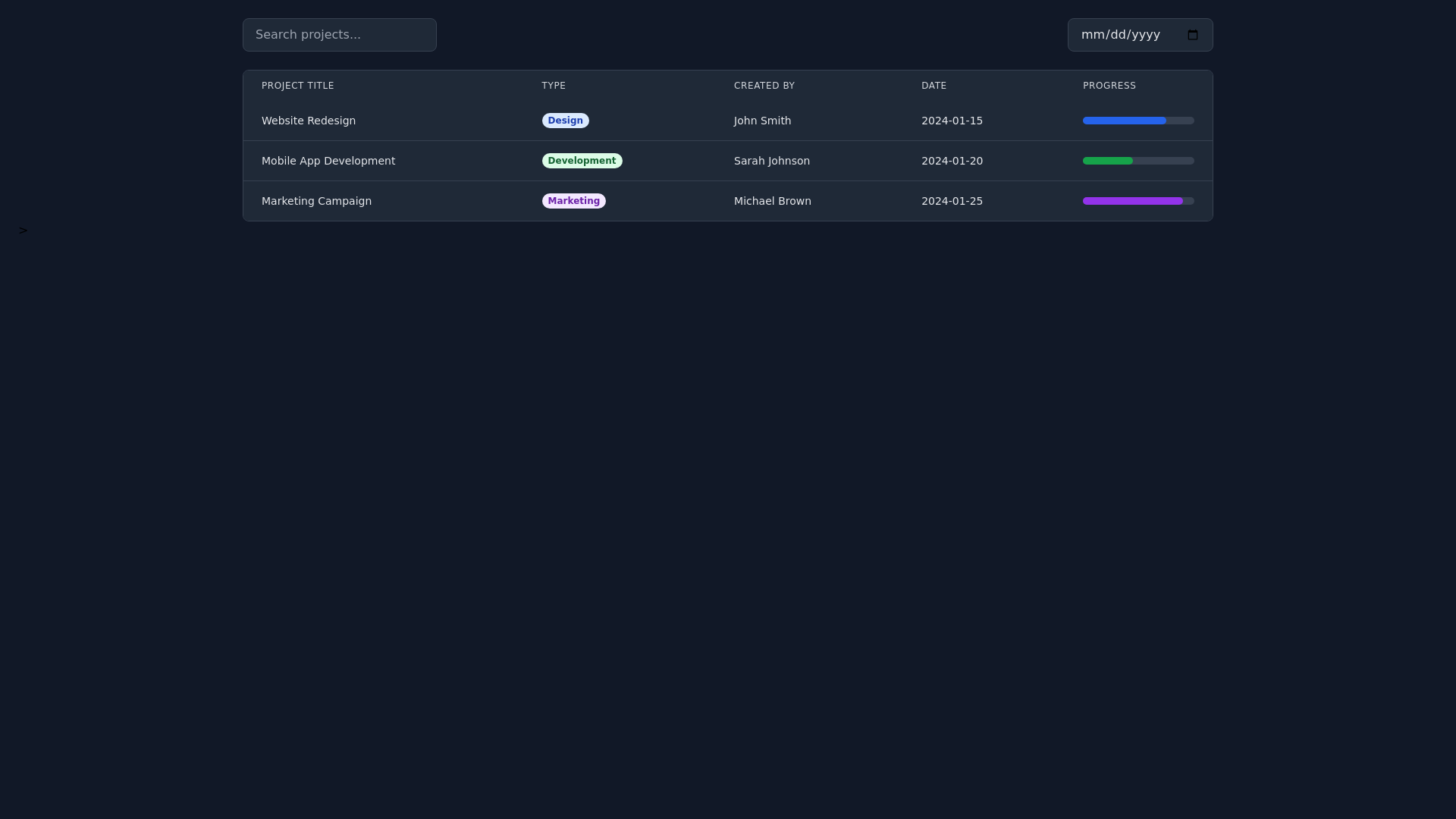Click the purple progress bar for Marketing Campaign
Viewport: 1456px width, 819px height.
(x=1132, y=201)
